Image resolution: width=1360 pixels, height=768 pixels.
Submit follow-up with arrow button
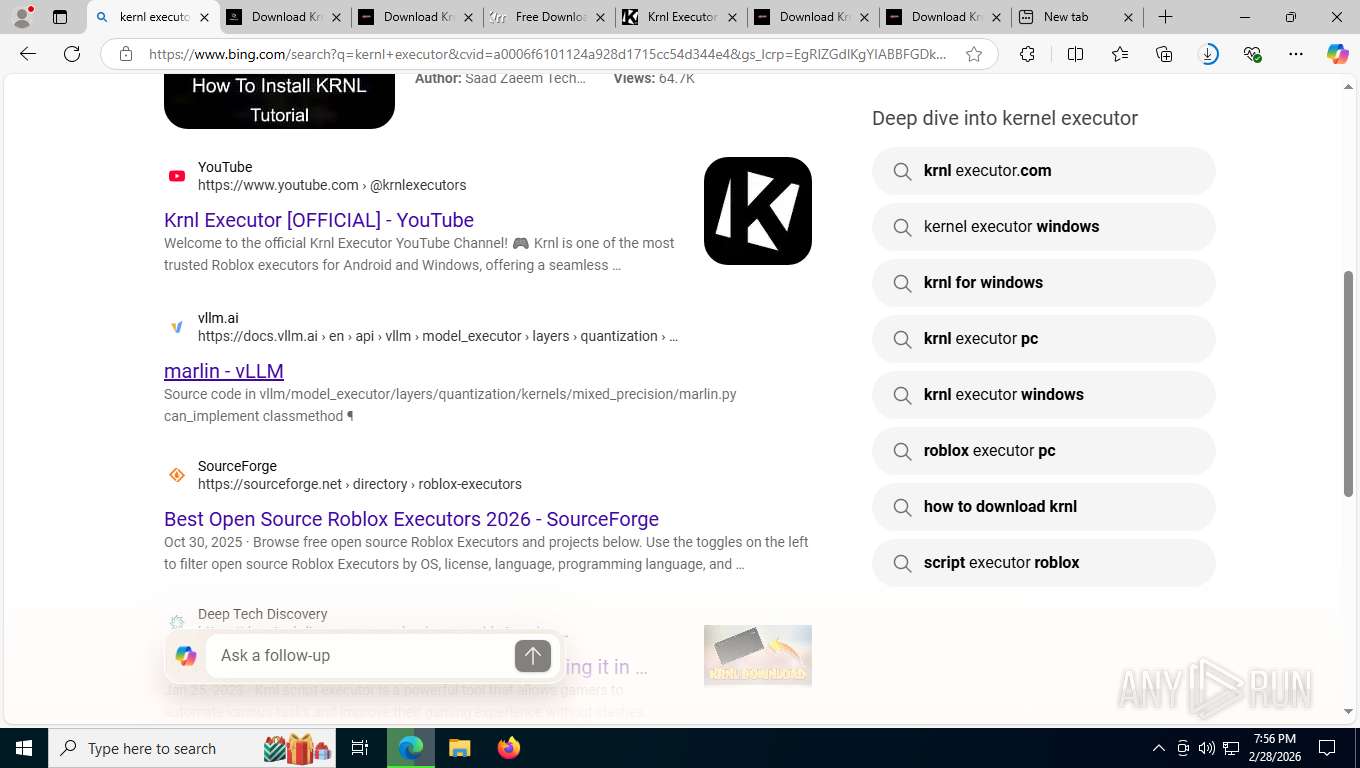coord(533,656)
